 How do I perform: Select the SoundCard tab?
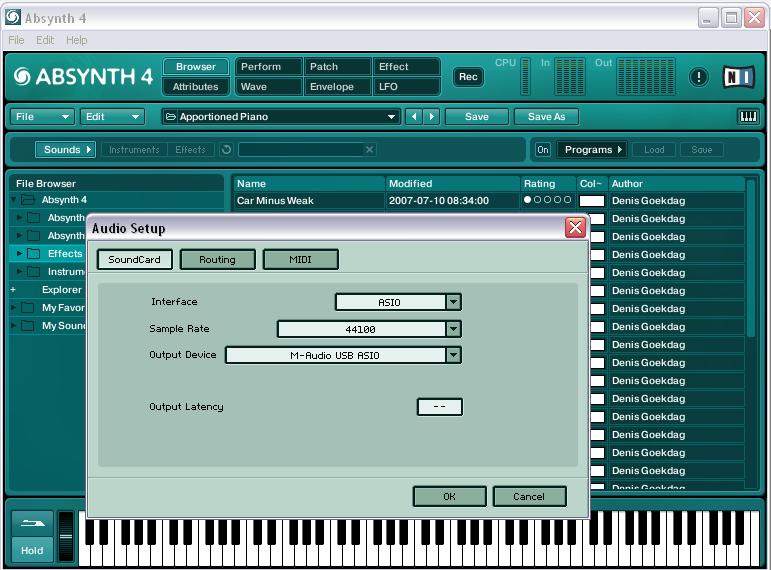click(x=134, y=259)
